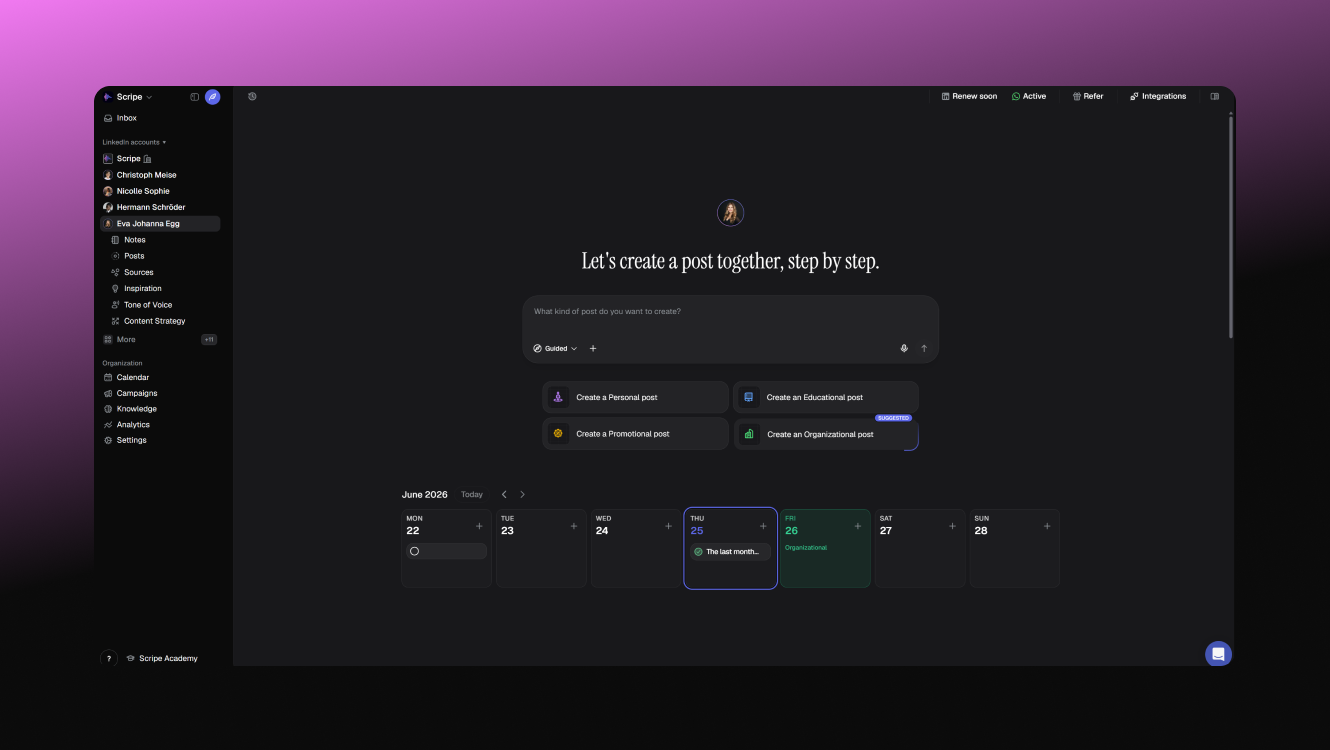Click the purple feather new-post icon

(212, 97)
